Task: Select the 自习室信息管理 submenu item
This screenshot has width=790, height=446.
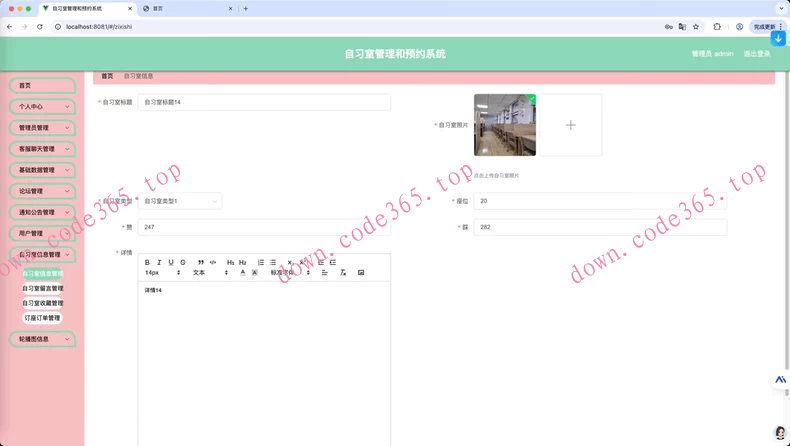Action: [x=43, y=274]
